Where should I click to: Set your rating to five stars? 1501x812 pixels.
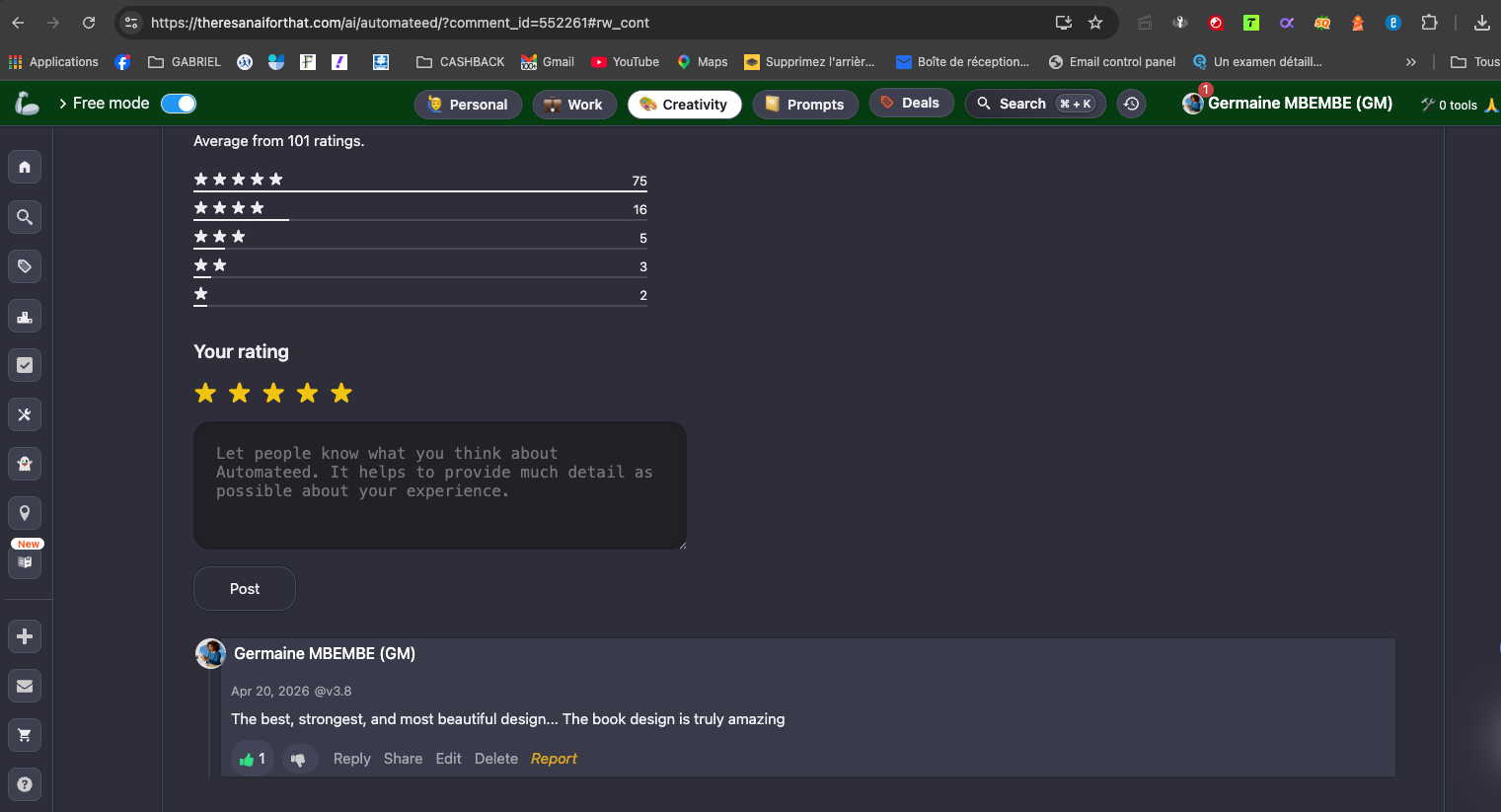(341, 393)
